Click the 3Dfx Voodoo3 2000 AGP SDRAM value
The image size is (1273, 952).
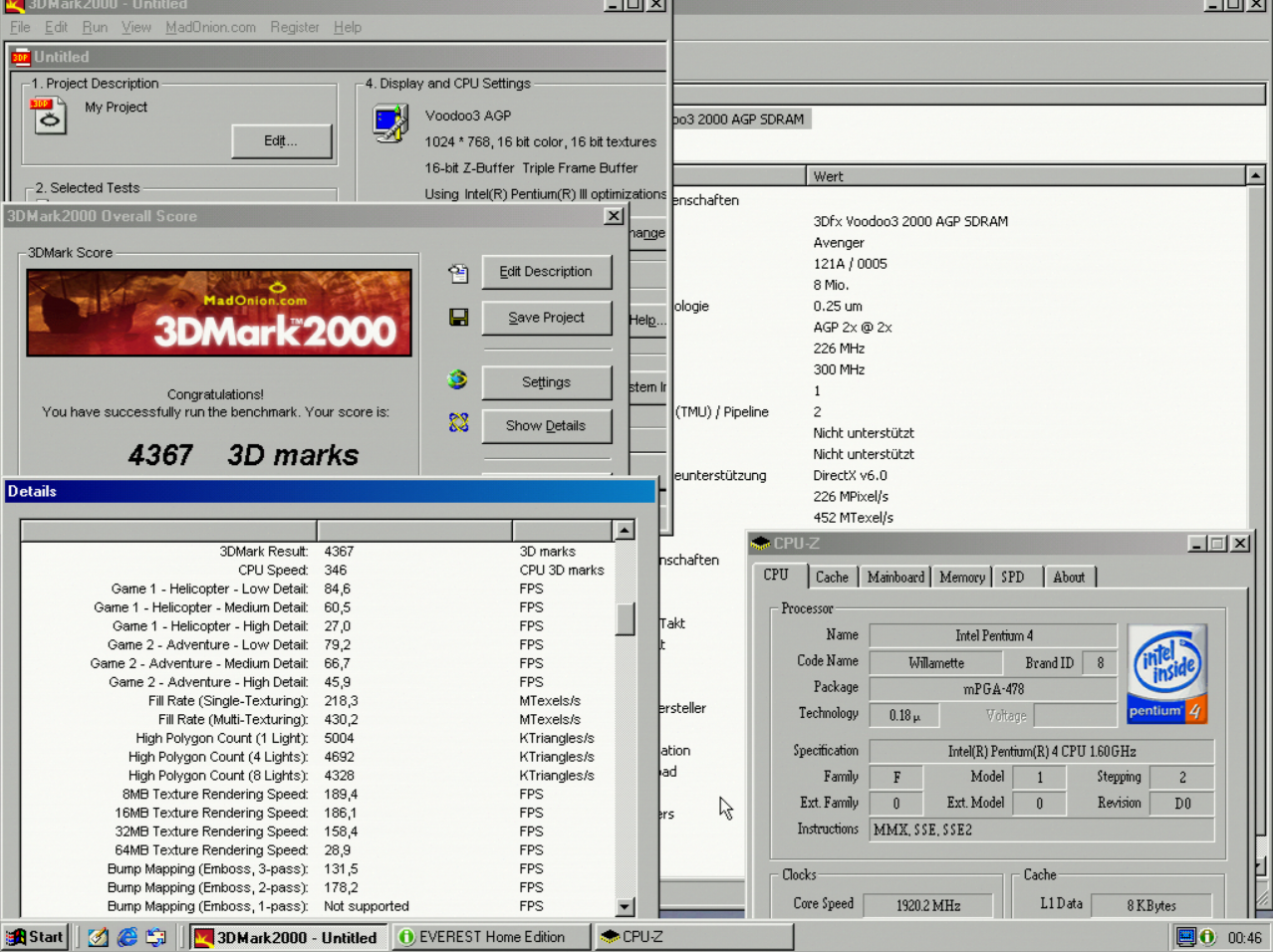pos(910,221)
